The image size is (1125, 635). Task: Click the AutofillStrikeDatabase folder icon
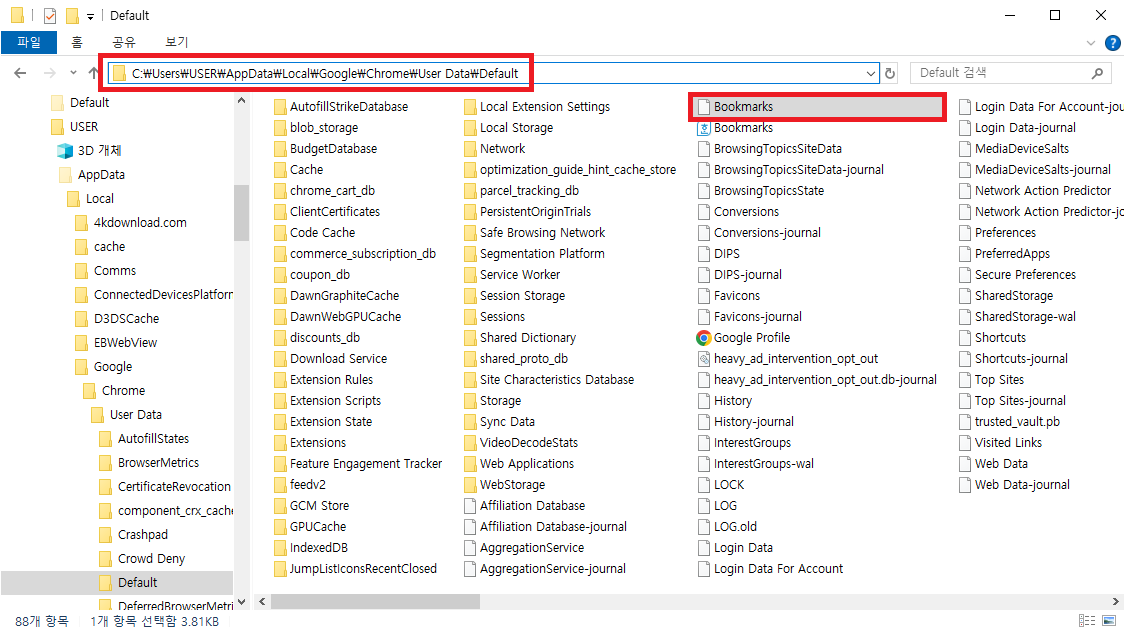(280, 107)
